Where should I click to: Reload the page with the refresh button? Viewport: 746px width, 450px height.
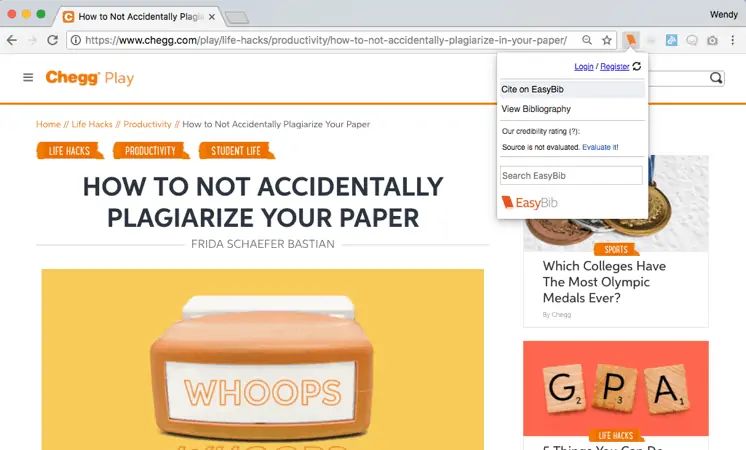(x=52, y=40)
